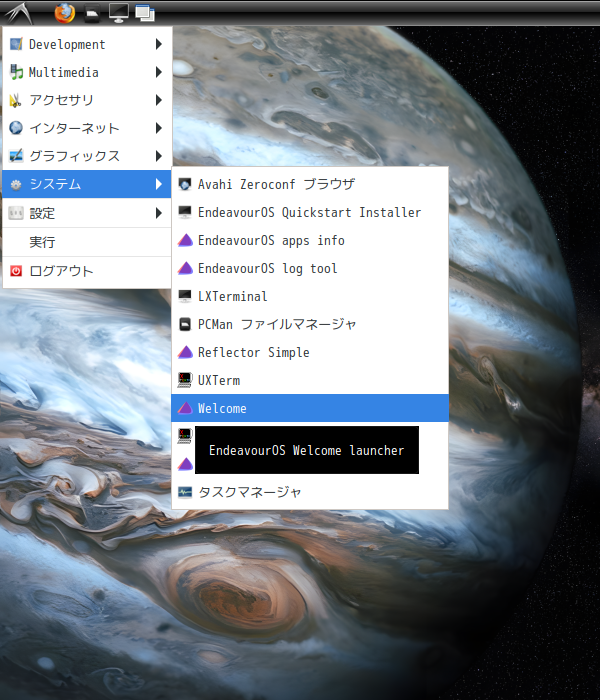Click the LXDE main menu logo in panel
The image size is (600, 700).
[19, 13]
